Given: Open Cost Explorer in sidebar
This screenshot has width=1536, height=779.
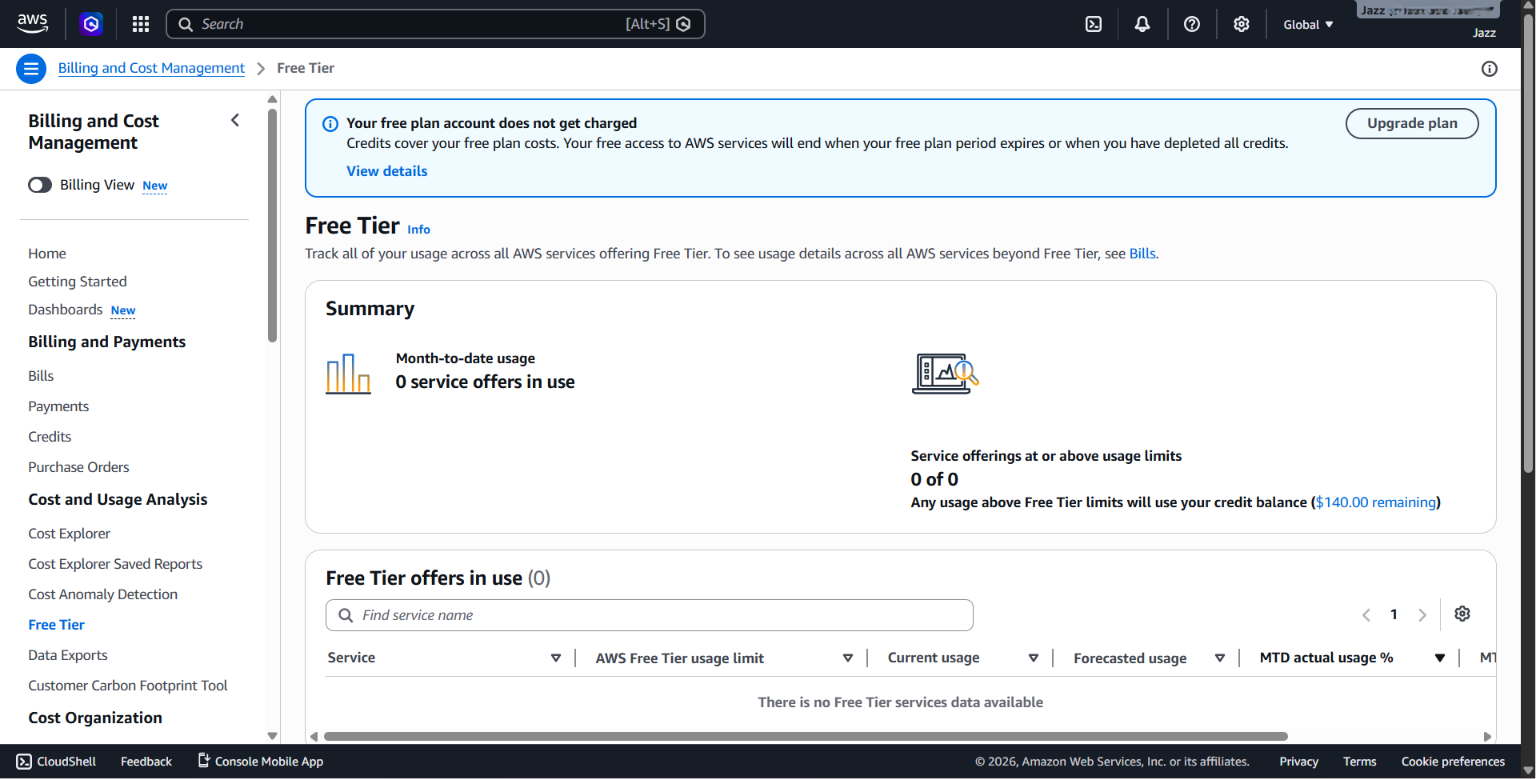Looking at the screenshot, I should (69, 534).
